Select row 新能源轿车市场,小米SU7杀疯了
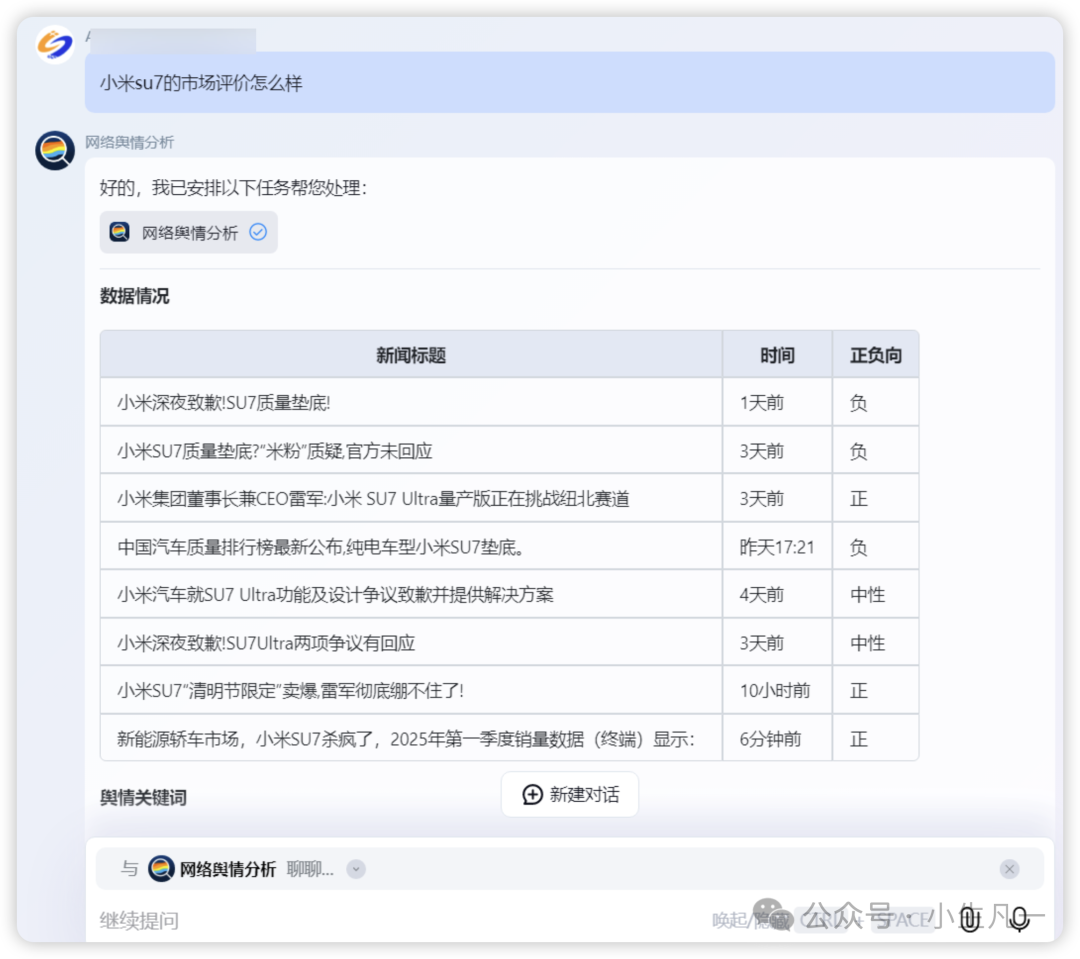The height and width of the screenshot is (959, 1080). (x=509, y=739)
